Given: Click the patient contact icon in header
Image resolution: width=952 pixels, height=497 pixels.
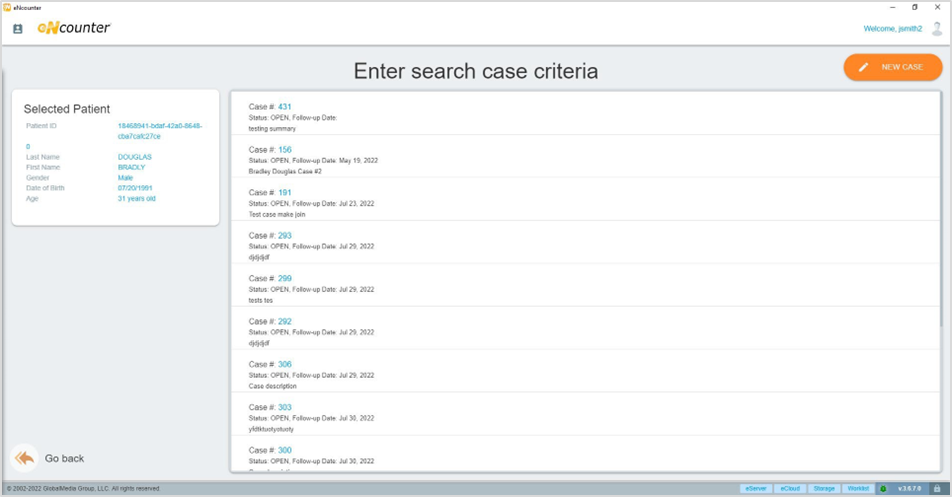Looking at the screenshot, I should [x=17, y=29].
